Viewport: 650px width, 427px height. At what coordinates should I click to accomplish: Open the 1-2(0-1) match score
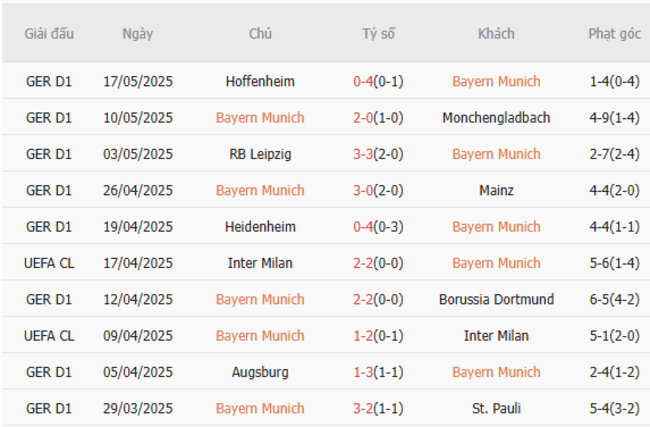[x=378, y=336]
